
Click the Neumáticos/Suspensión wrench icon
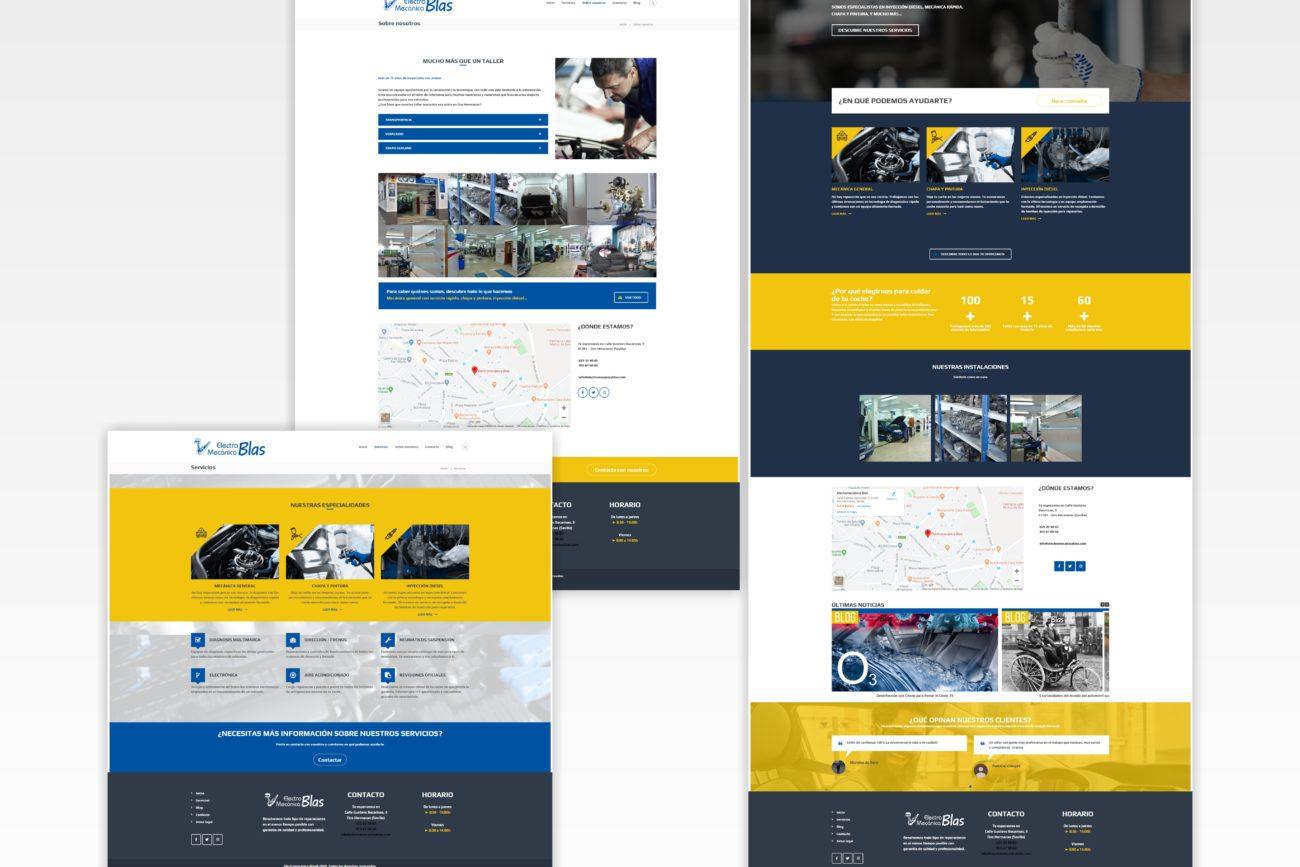tap(387, 639)
